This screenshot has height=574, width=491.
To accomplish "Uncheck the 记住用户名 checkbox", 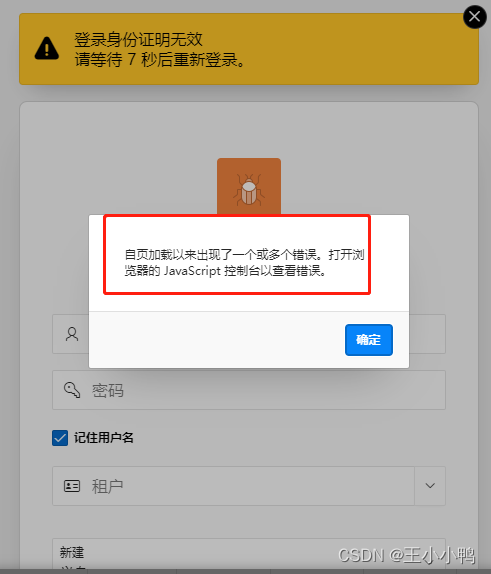I will [x=60, y=438].
